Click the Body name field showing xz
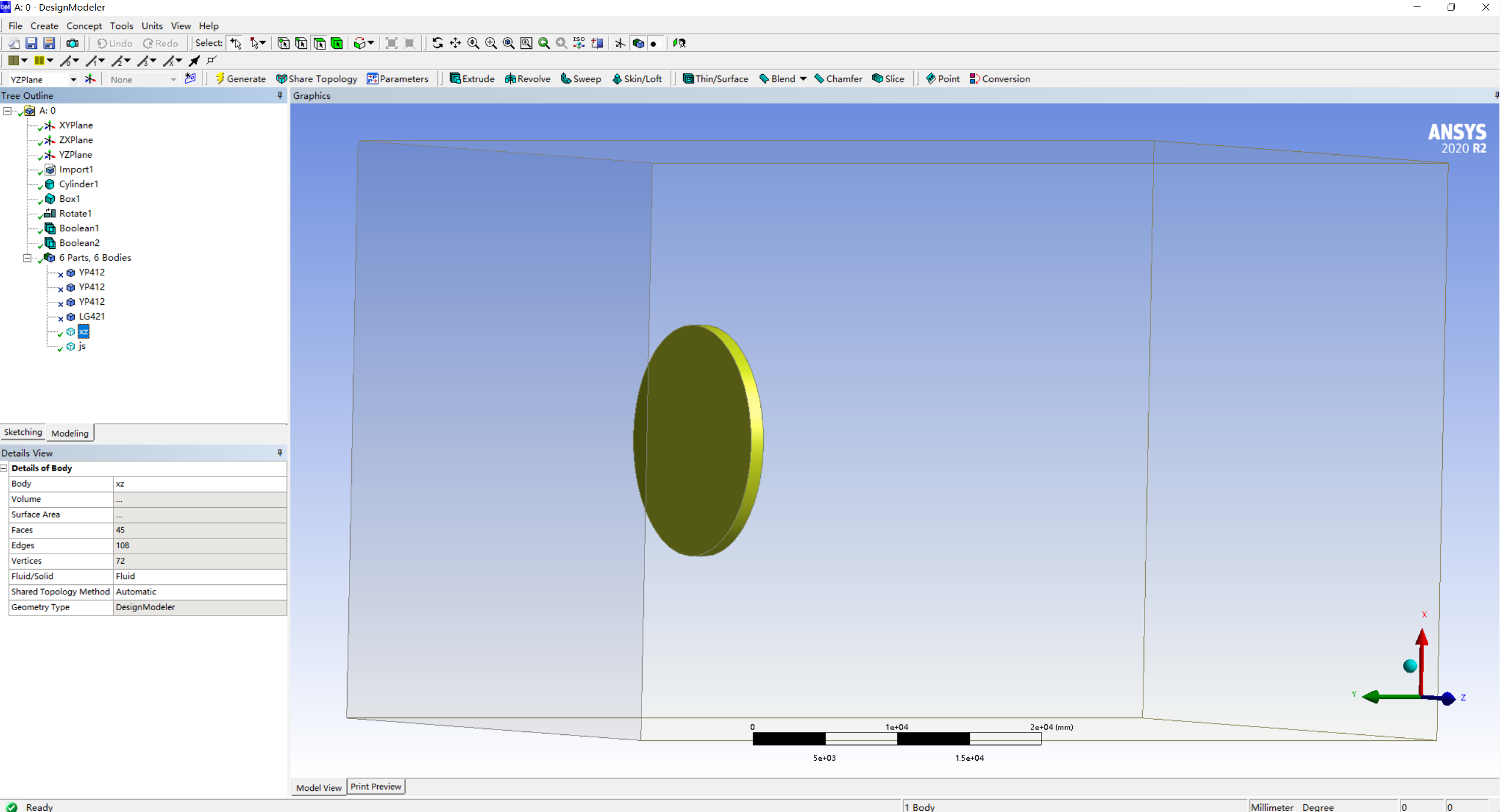 pos(199,483)
